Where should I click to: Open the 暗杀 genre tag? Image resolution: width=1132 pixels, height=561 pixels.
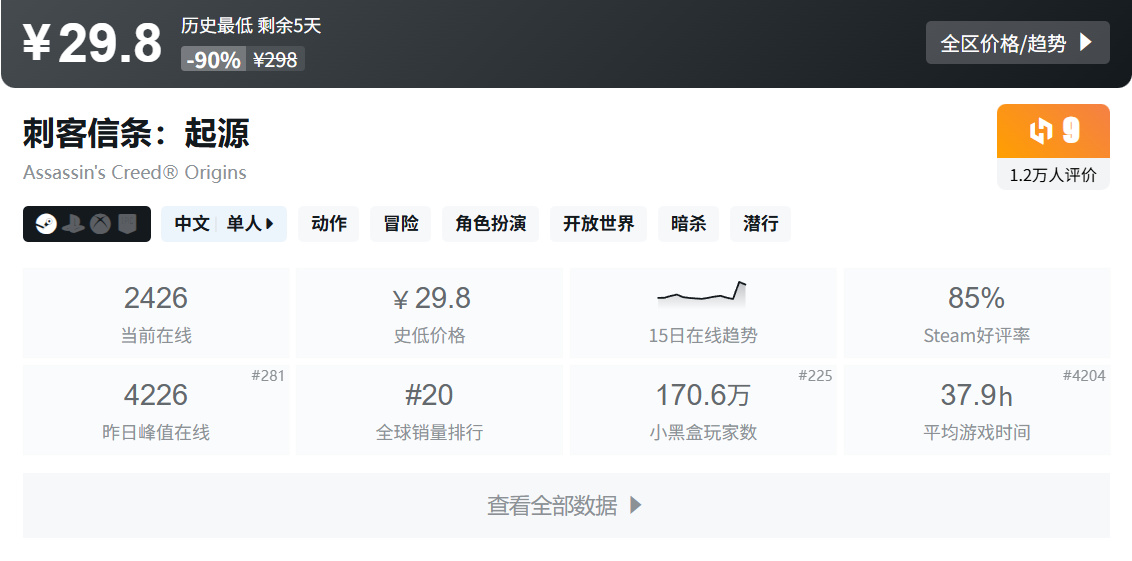click(688, 224)
